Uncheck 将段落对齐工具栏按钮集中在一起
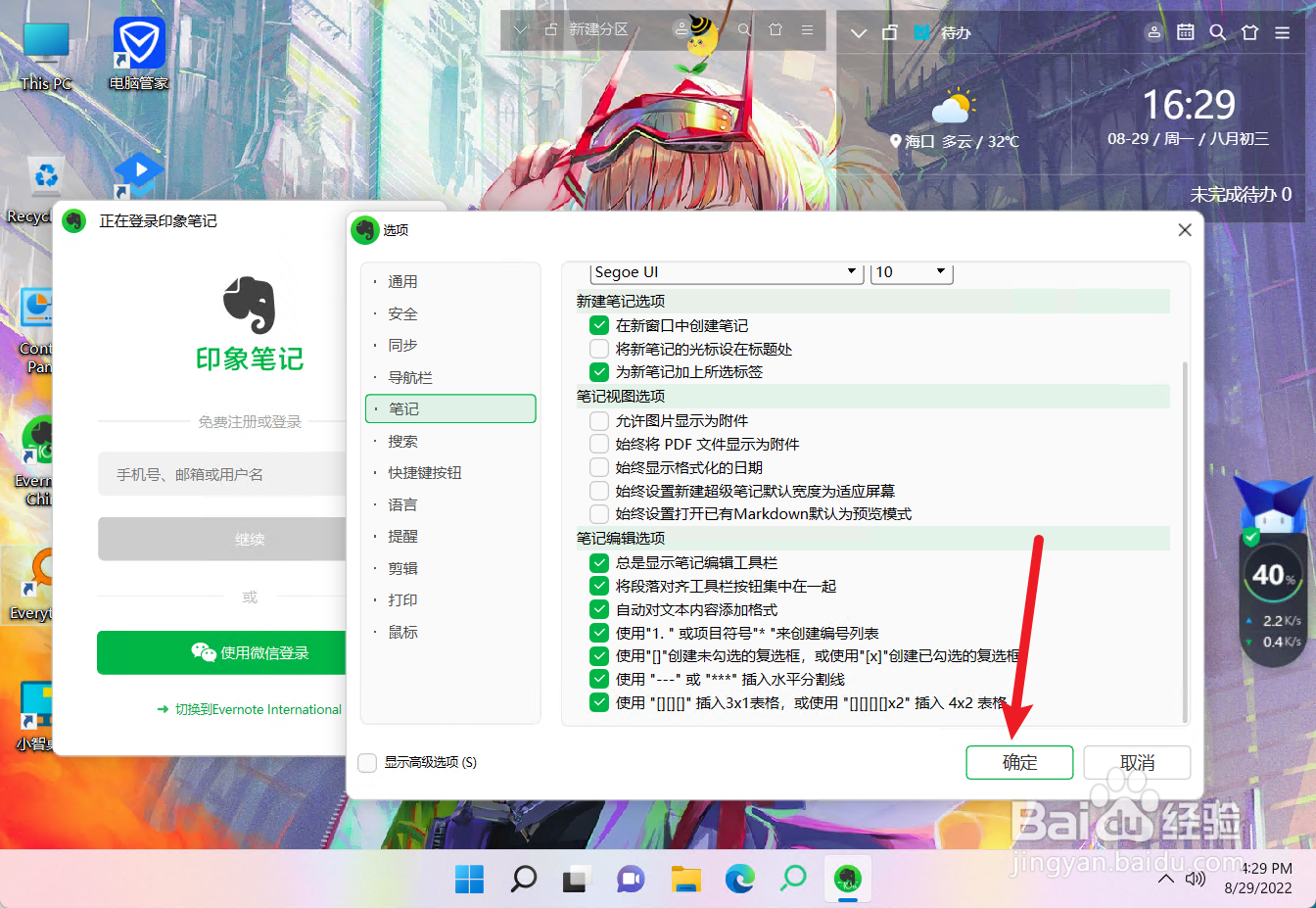 (x=599, y=586)
